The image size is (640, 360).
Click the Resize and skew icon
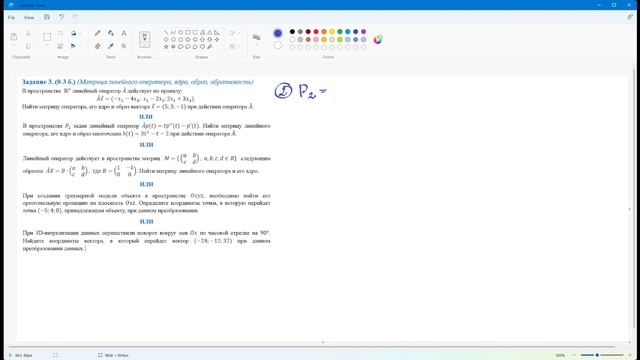click(x=60, y=46)
